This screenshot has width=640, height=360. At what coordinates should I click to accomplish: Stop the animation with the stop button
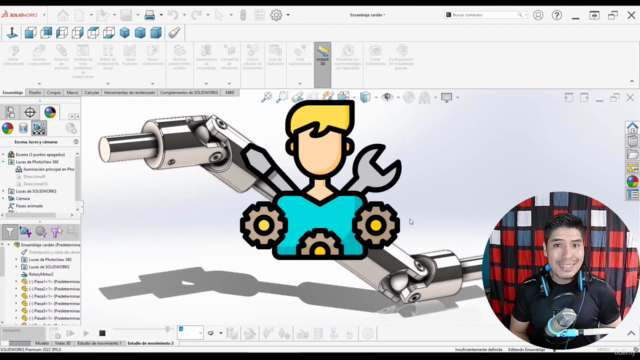click(102, 333)
